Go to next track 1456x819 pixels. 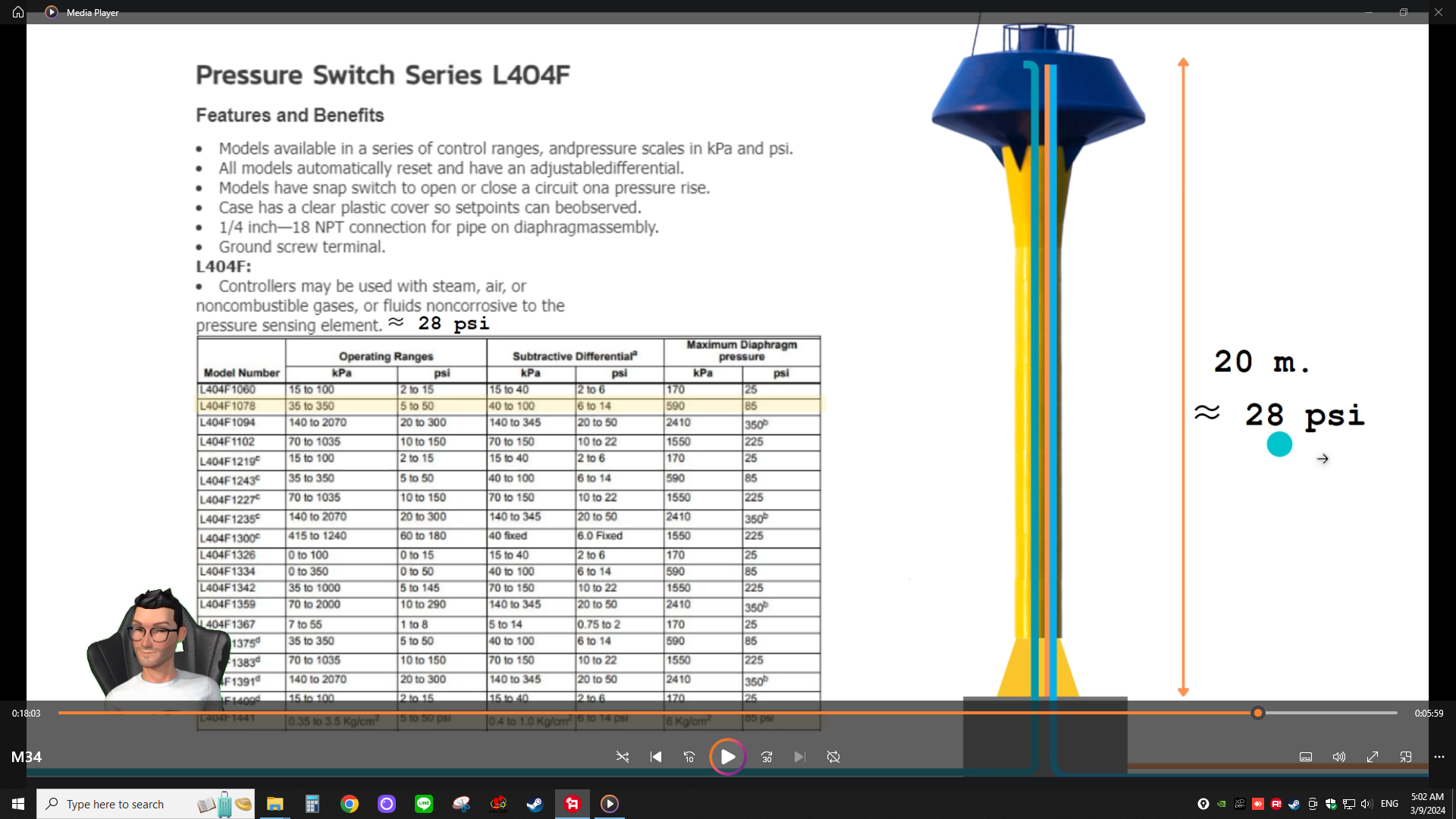click(799, 757)
